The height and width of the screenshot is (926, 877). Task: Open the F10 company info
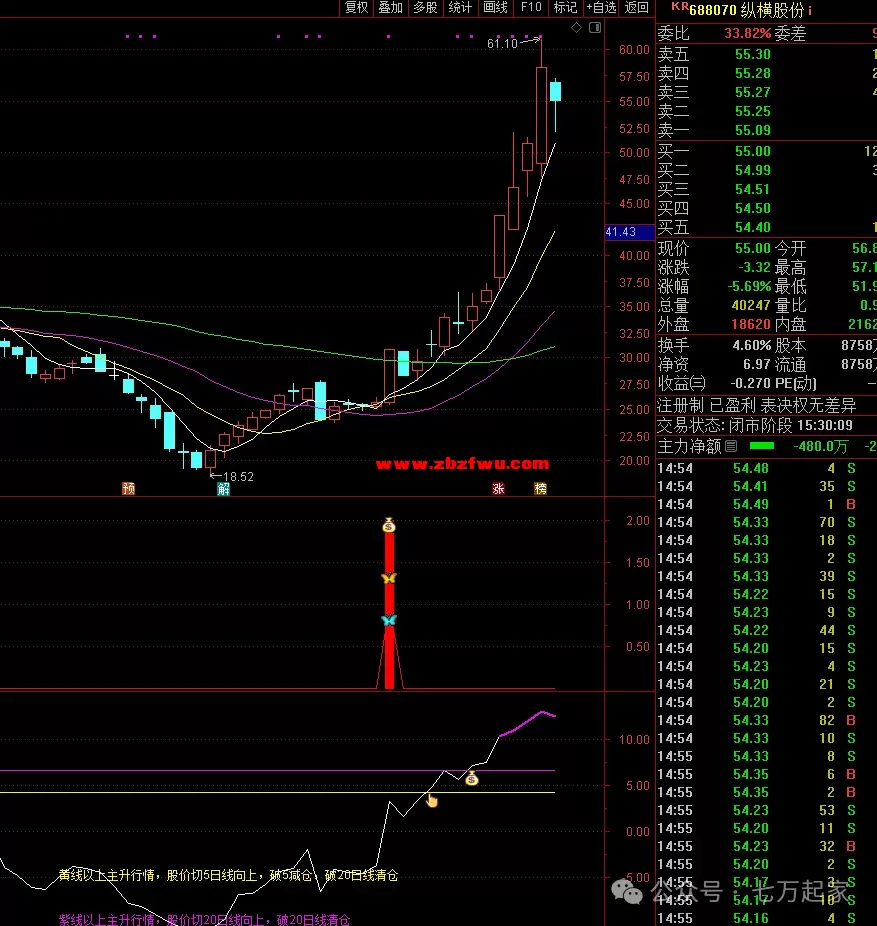tap(530, 8)
